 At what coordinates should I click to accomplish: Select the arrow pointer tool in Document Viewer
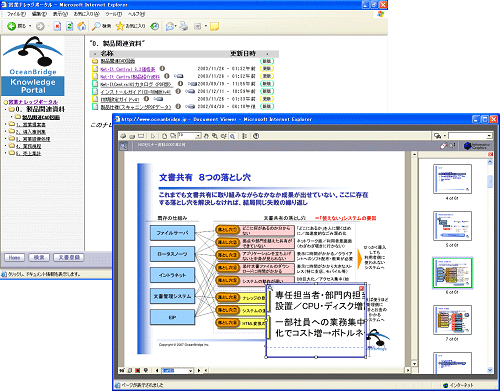153,136
